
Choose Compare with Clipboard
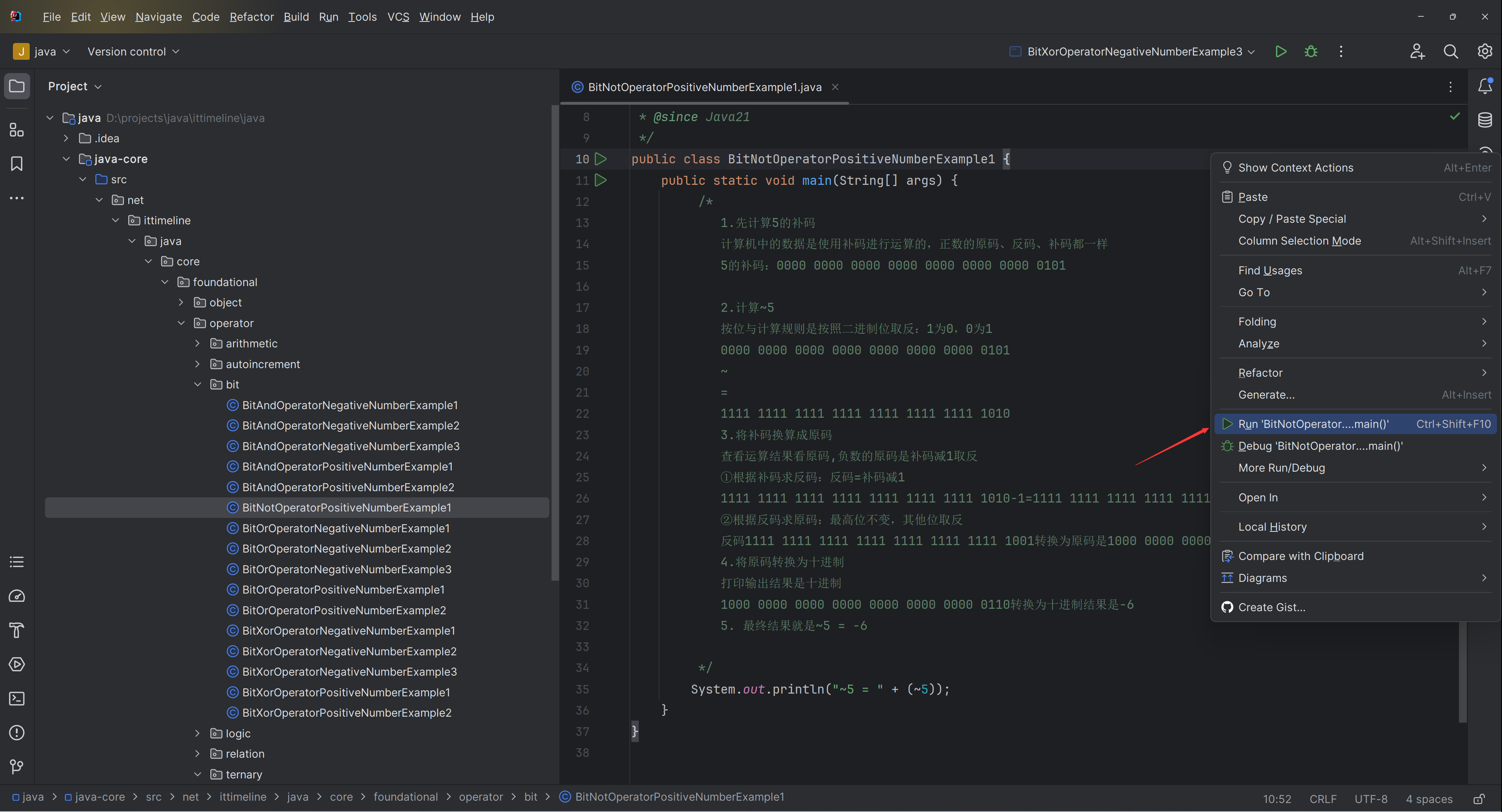click(1356, 556)
